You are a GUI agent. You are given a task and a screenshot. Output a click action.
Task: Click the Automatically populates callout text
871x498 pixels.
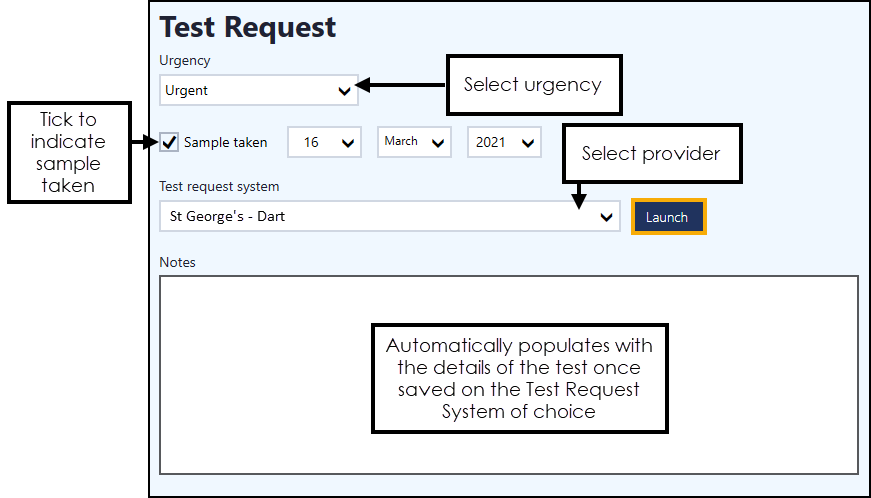(519, 378)
